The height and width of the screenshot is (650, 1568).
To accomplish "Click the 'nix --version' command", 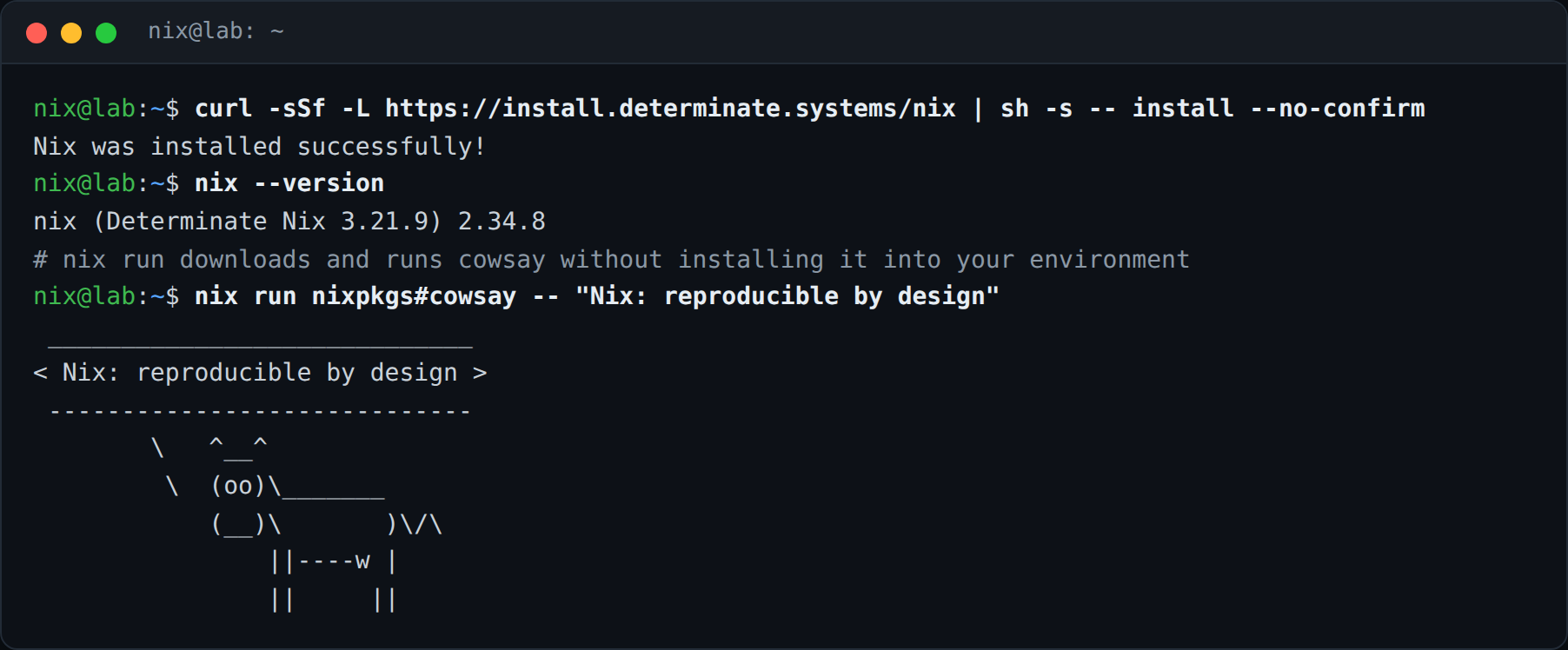I will tap(289, 183).
